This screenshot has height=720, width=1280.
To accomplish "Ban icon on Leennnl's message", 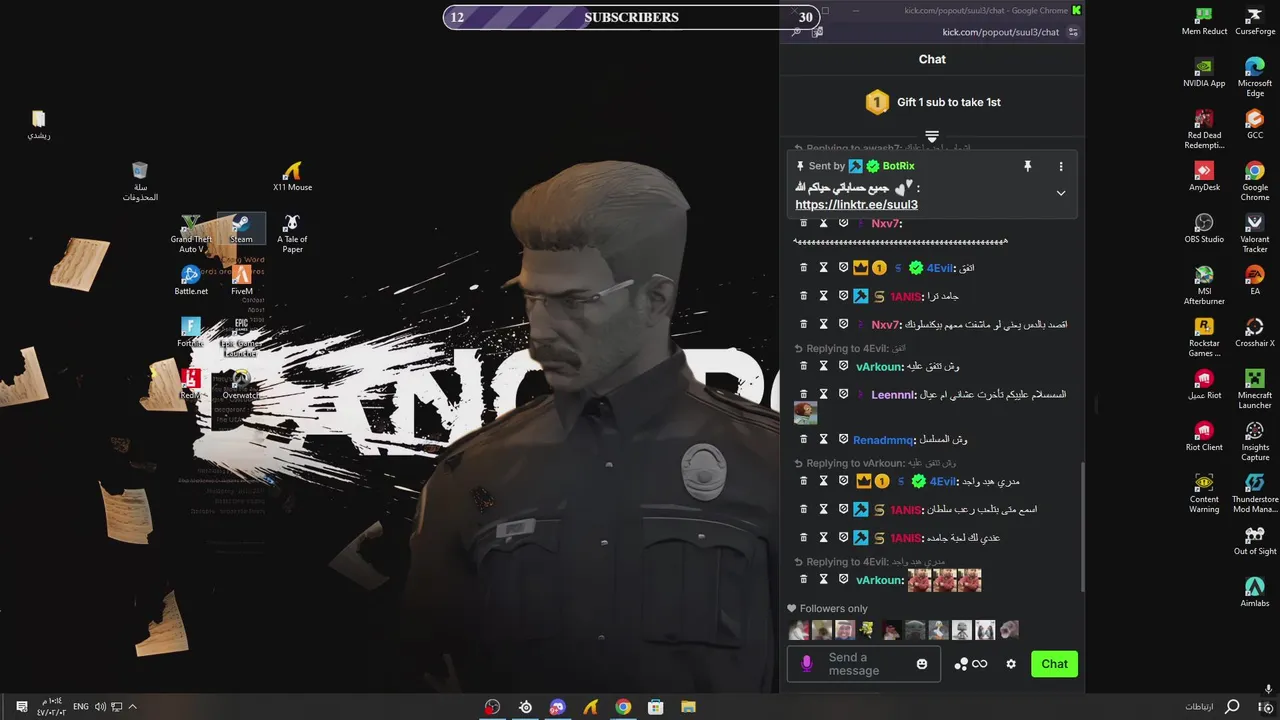I will point(843,394).
